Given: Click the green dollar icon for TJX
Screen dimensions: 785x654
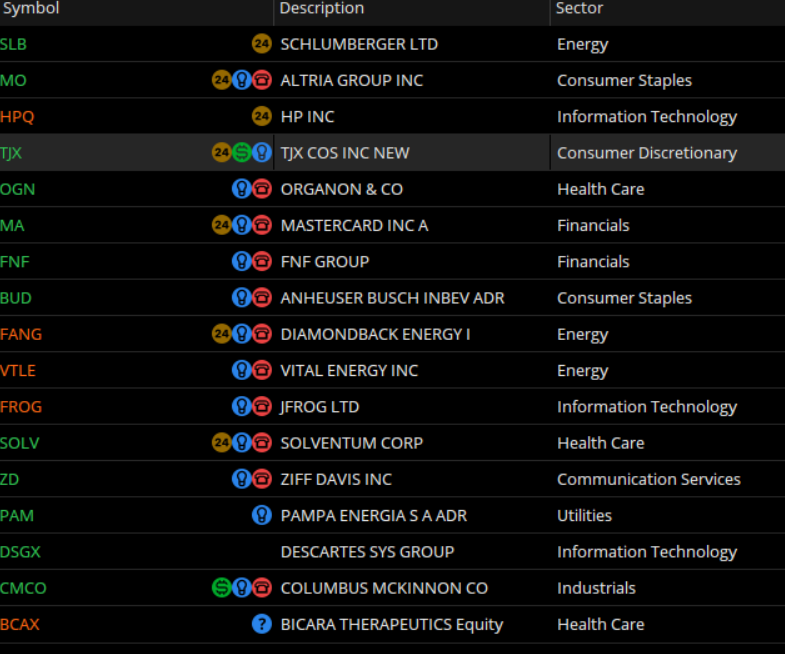Looking at the screenshot, I should pyautogui.click(x=241, y=153).
